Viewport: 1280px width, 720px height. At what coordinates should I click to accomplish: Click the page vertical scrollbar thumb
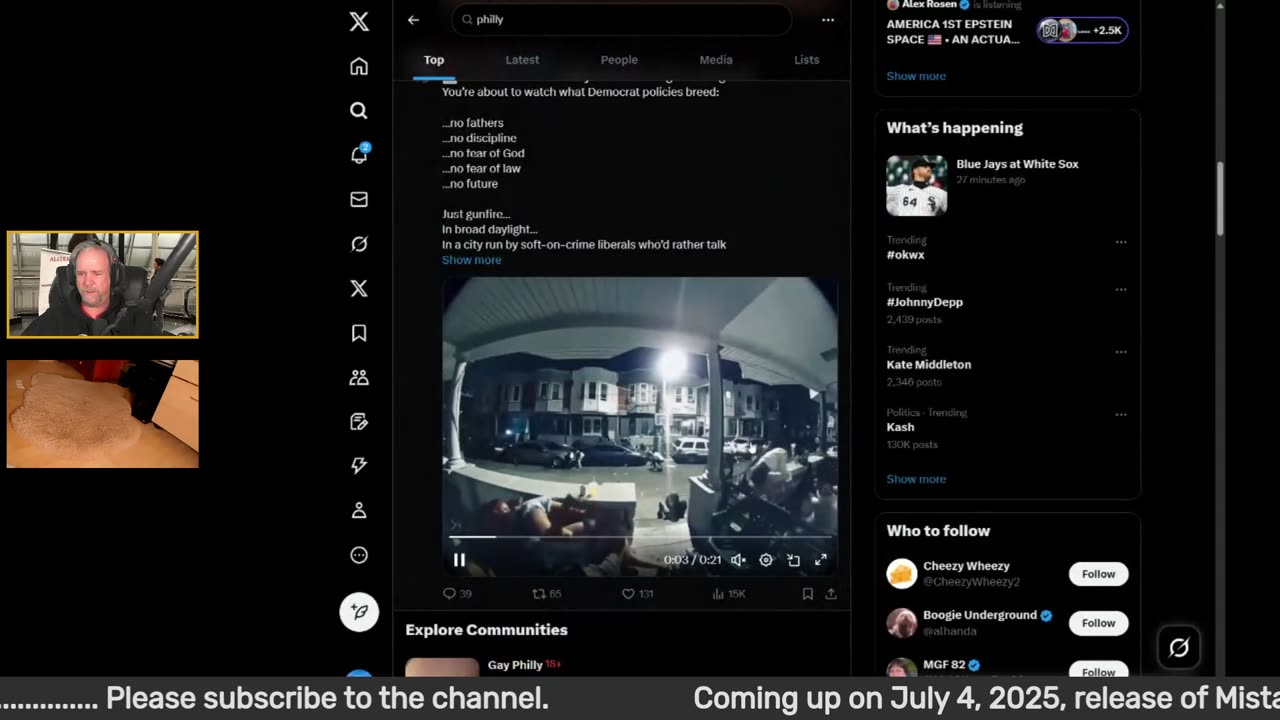point(1220,199)
